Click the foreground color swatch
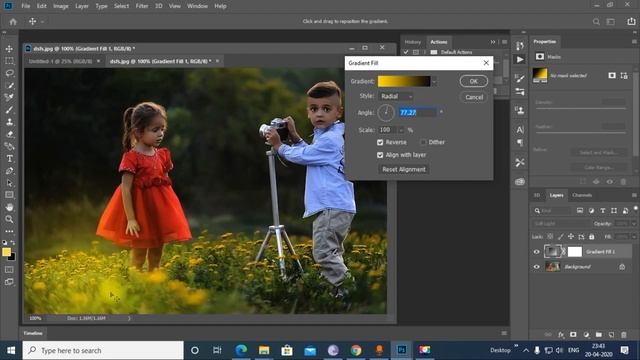Viewport: 640px width, 360px height. (x=7, y=252)
